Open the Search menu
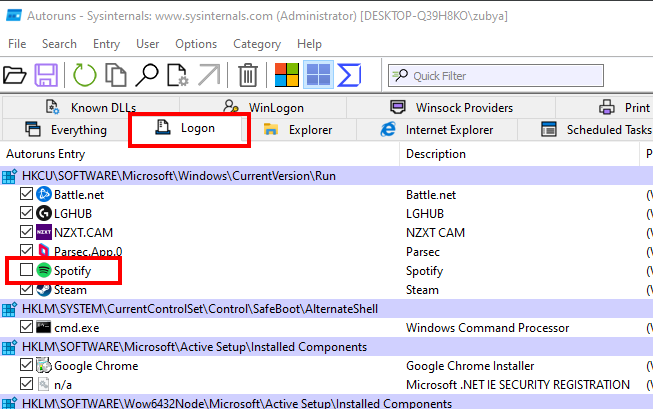653x409 pixels. 59,44
